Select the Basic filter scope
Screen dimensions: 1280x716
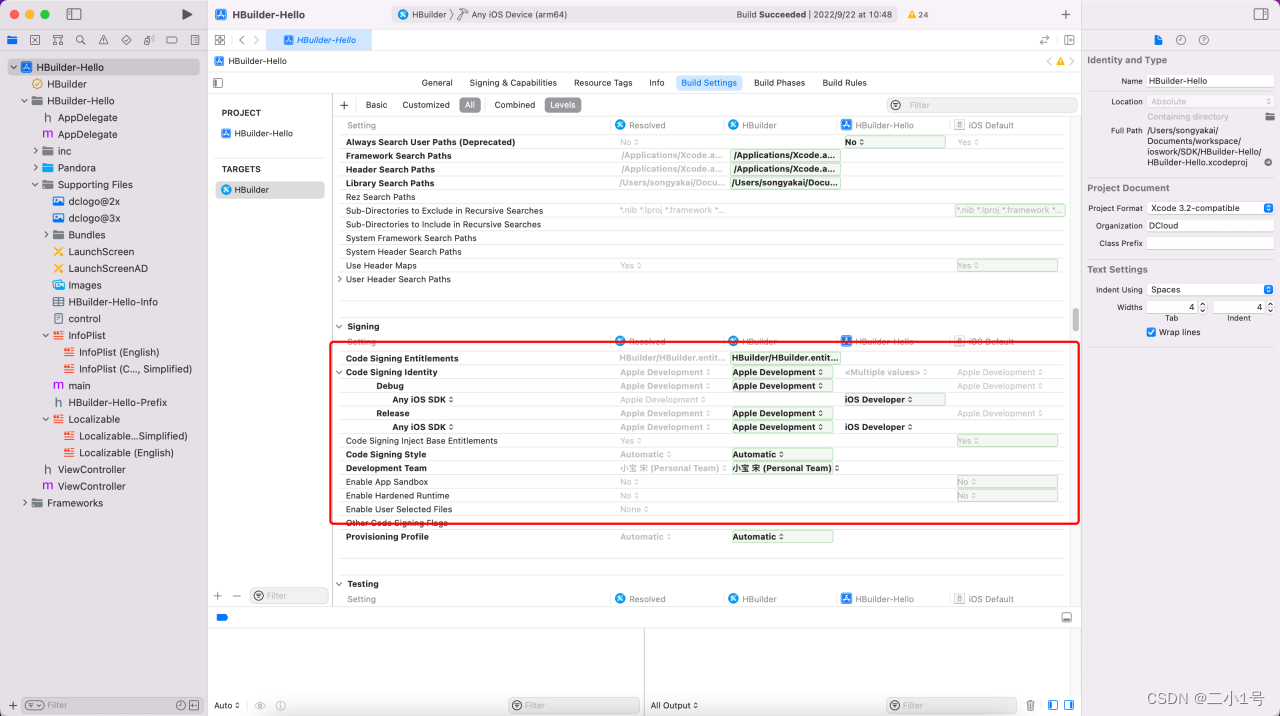pos(376,105)
